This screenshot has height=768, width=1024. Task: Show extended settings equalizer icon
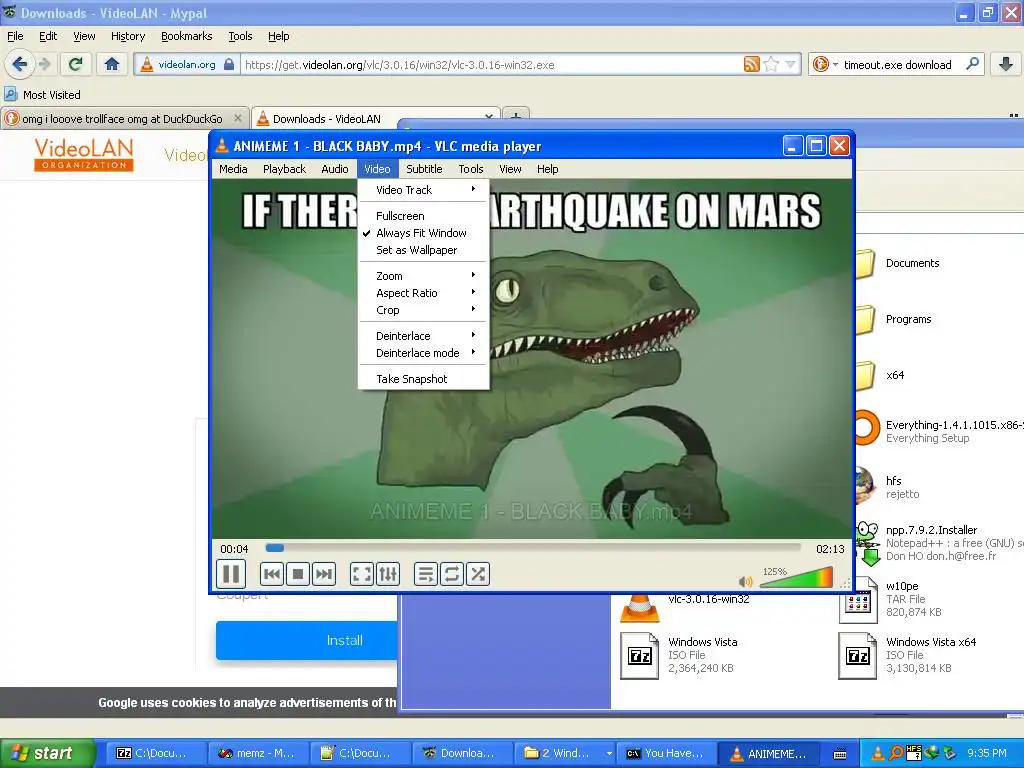(x=387, y=574)
